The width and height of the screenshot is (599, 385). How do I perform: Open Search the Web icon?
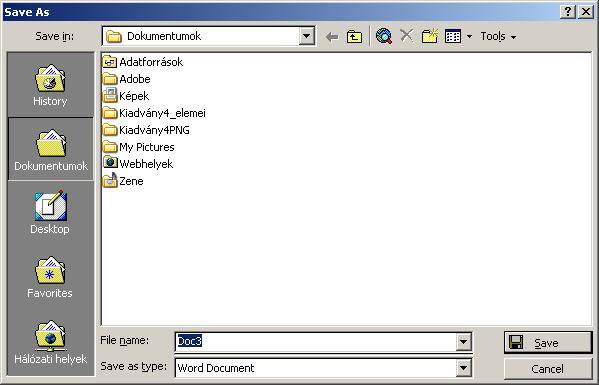click(384, 36)
